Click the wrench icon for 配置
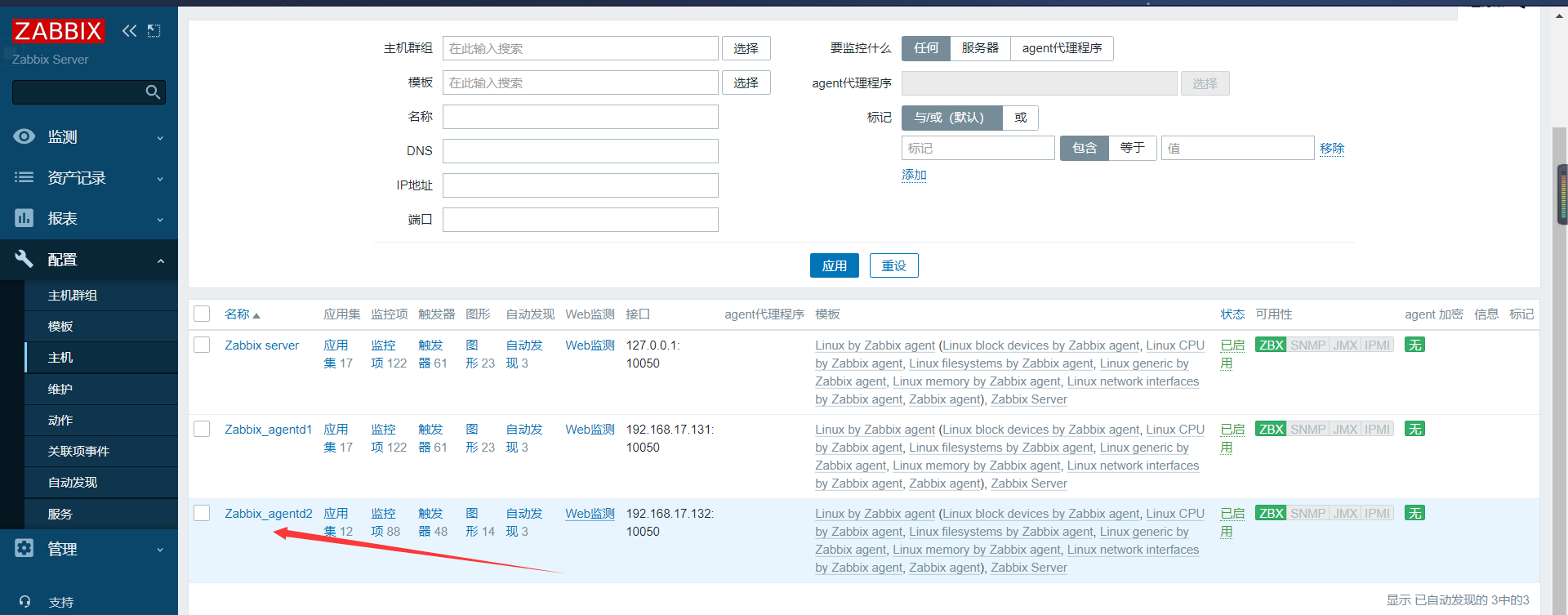1568x615 pixels. (24, 259)
